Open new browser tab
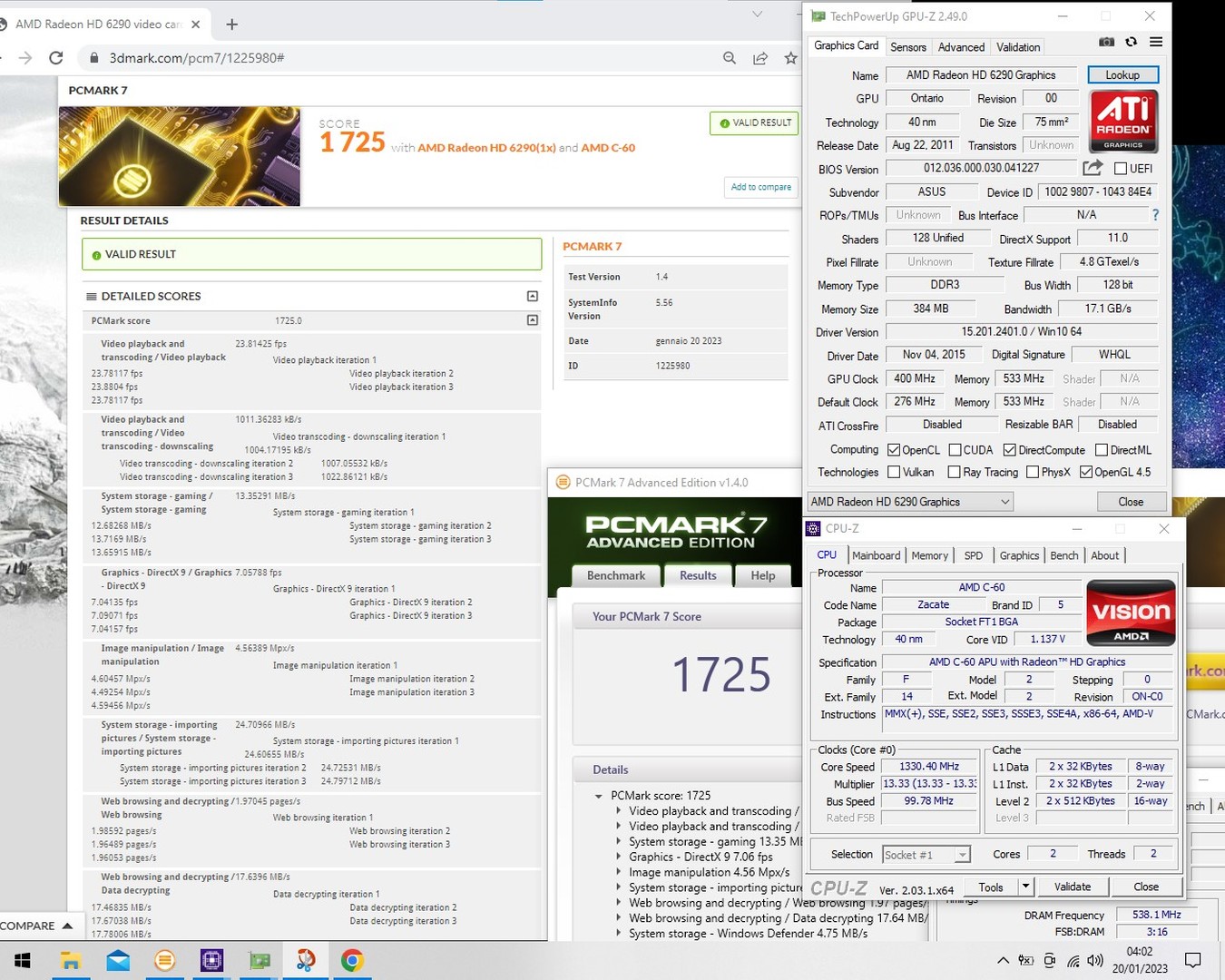 point(232,24)
